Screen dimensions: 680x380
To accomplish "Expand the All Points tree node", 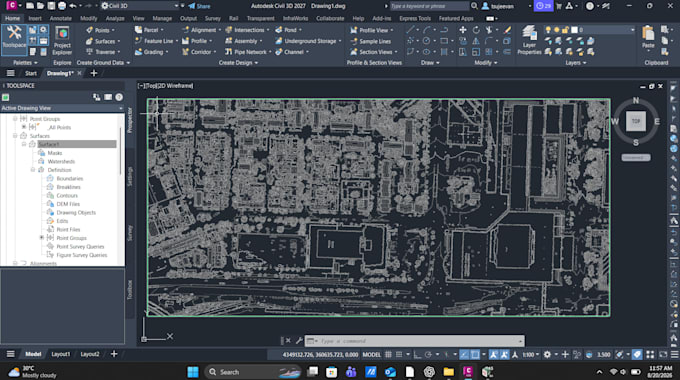I will coord(24,127).
